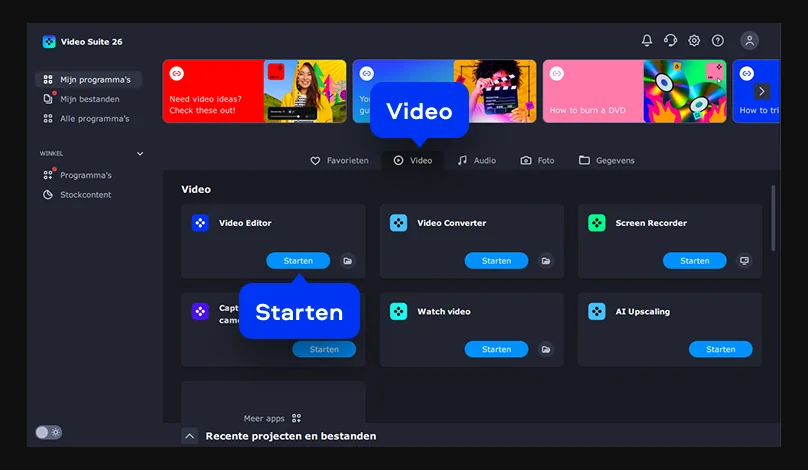The width and height of the screenshot is (808, 470).
Task: Open the help question mark icon
Action: click(718, 40)
